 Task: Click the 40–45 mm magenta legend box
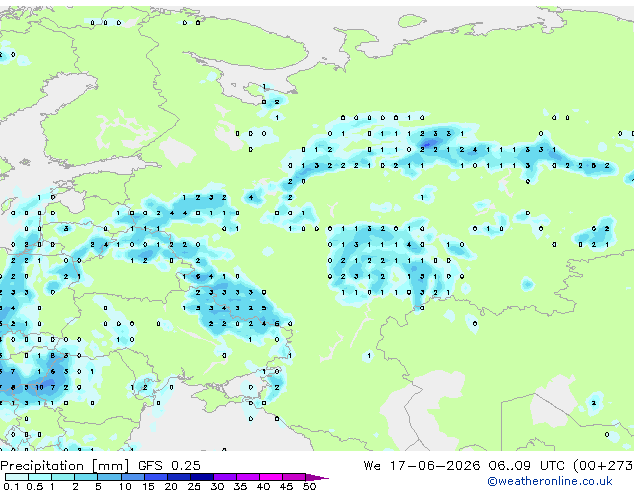(271, 477)
